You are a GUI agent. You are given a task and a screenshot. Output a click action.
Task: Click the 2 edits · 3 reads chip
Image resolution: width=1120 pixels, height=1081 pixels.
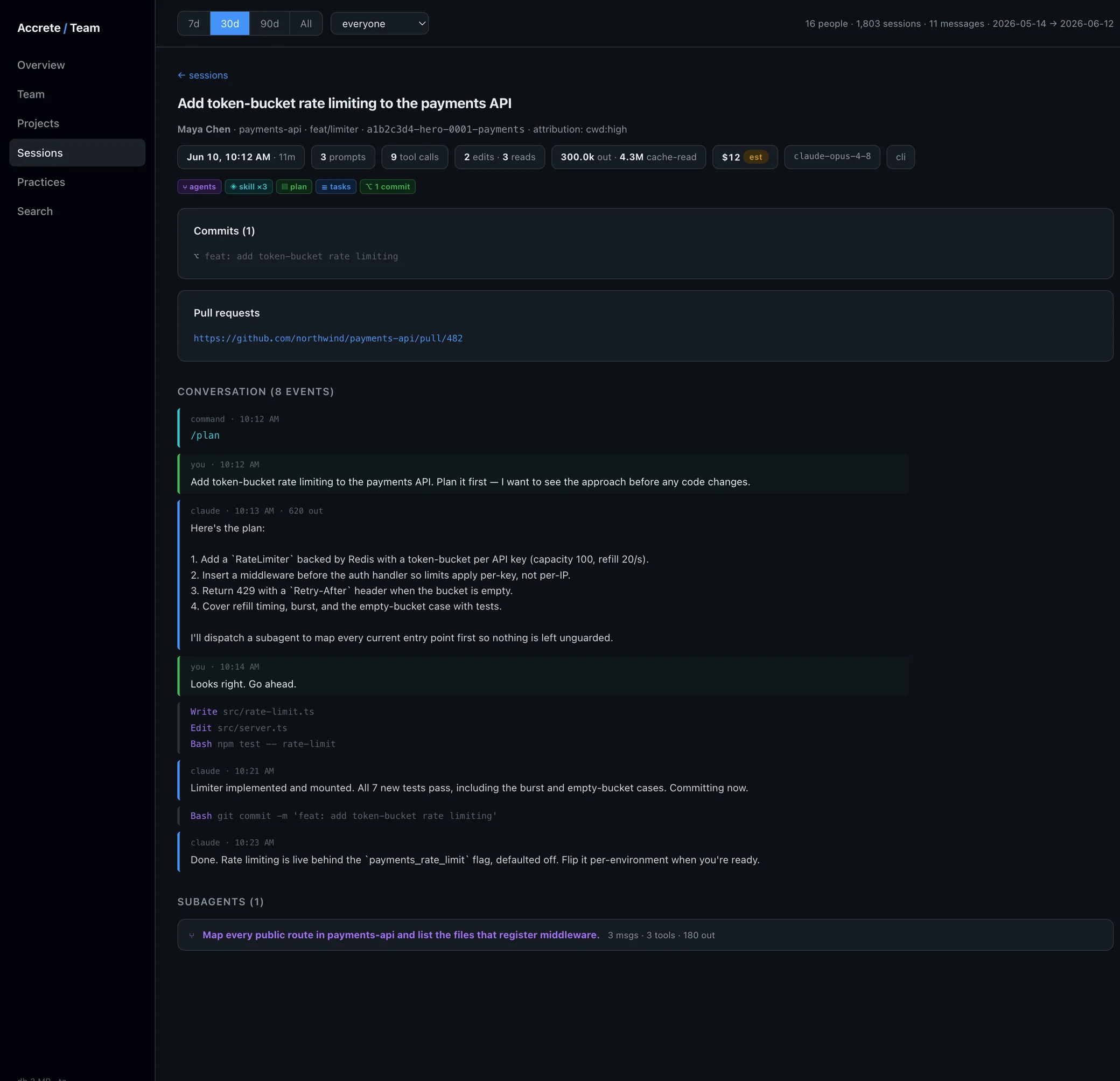(500, 157)
